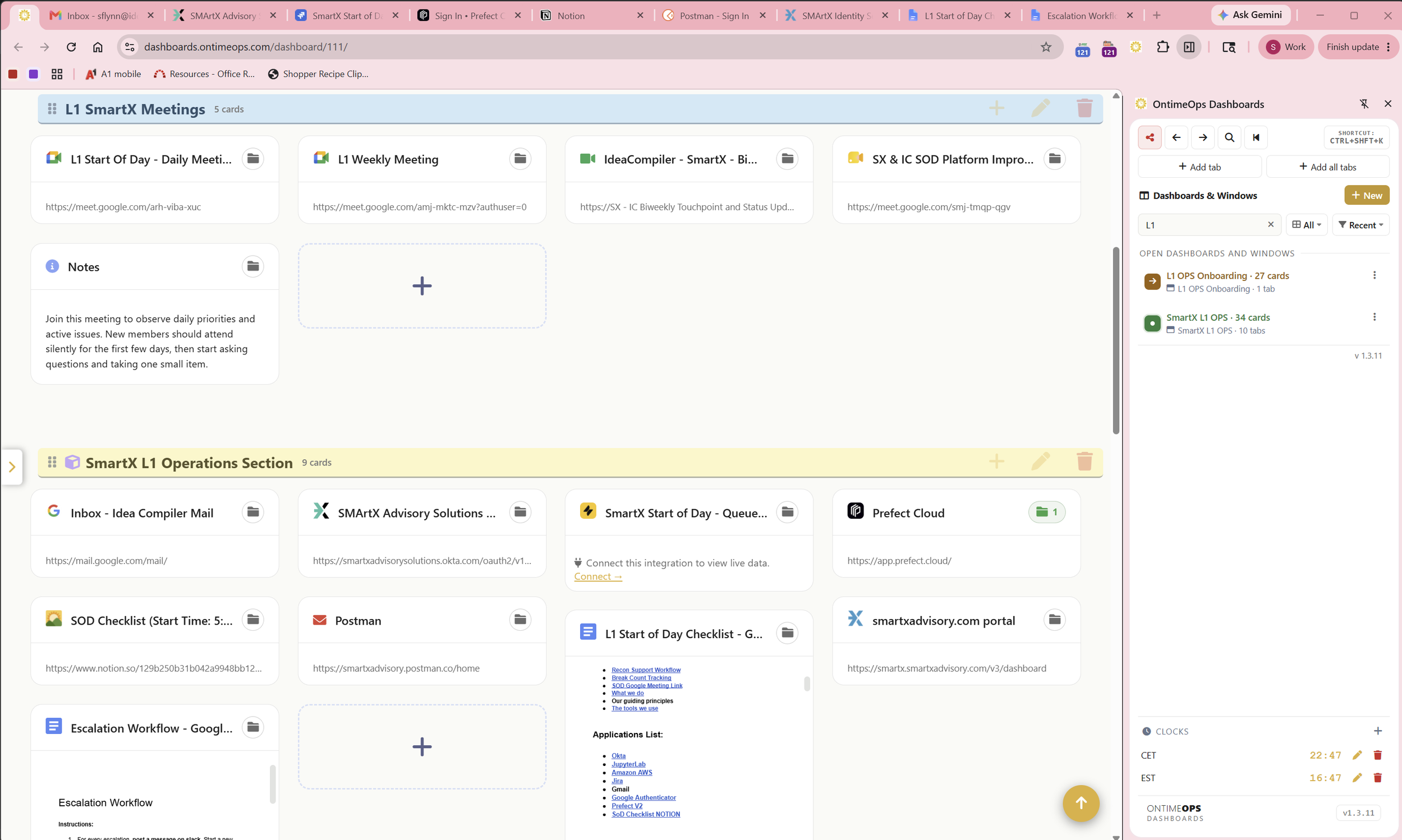Reload the page
The image size is (1402, 840).
click(71, 47)
